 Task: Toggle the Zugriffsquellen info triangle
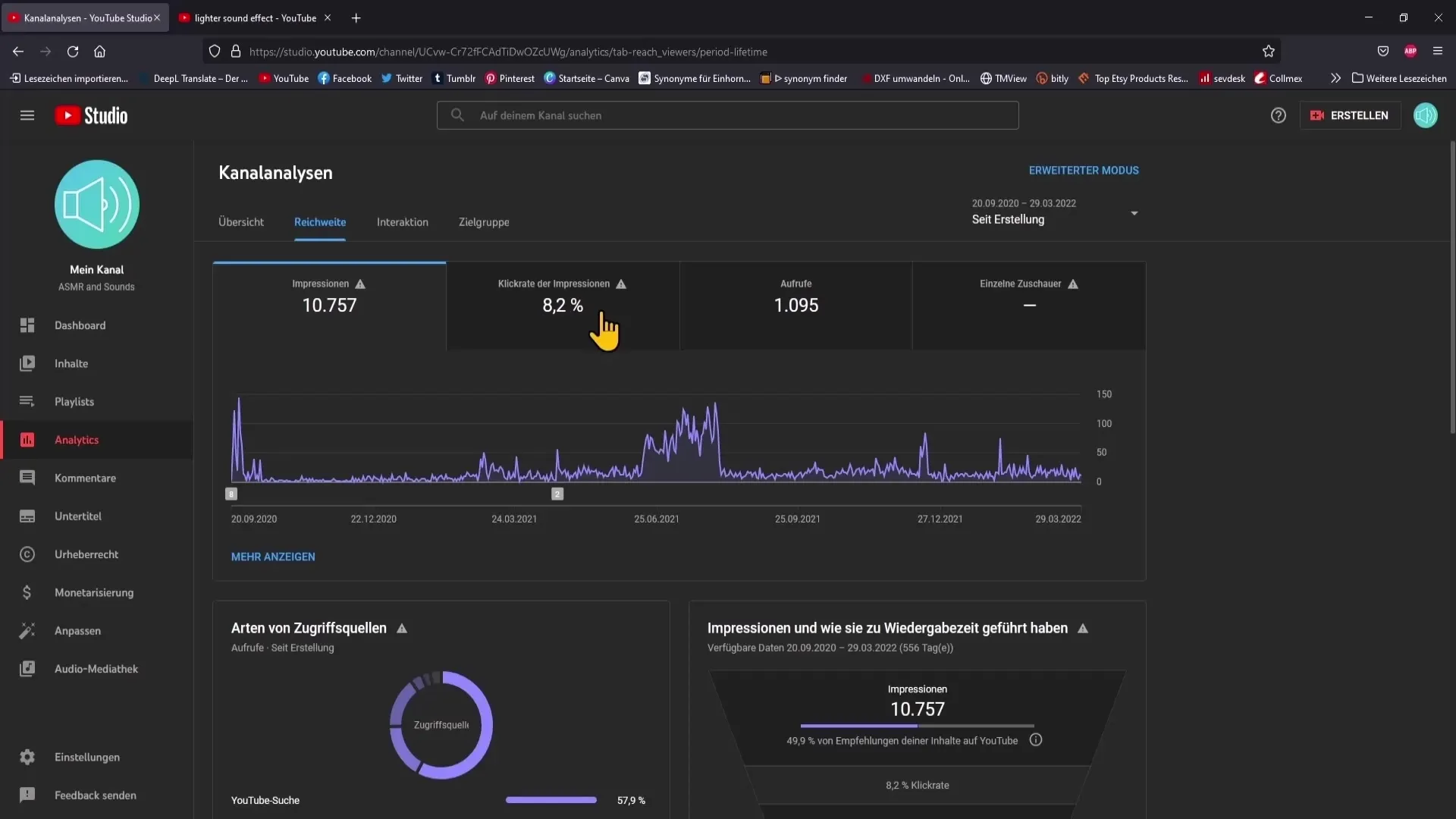[402, 628]
